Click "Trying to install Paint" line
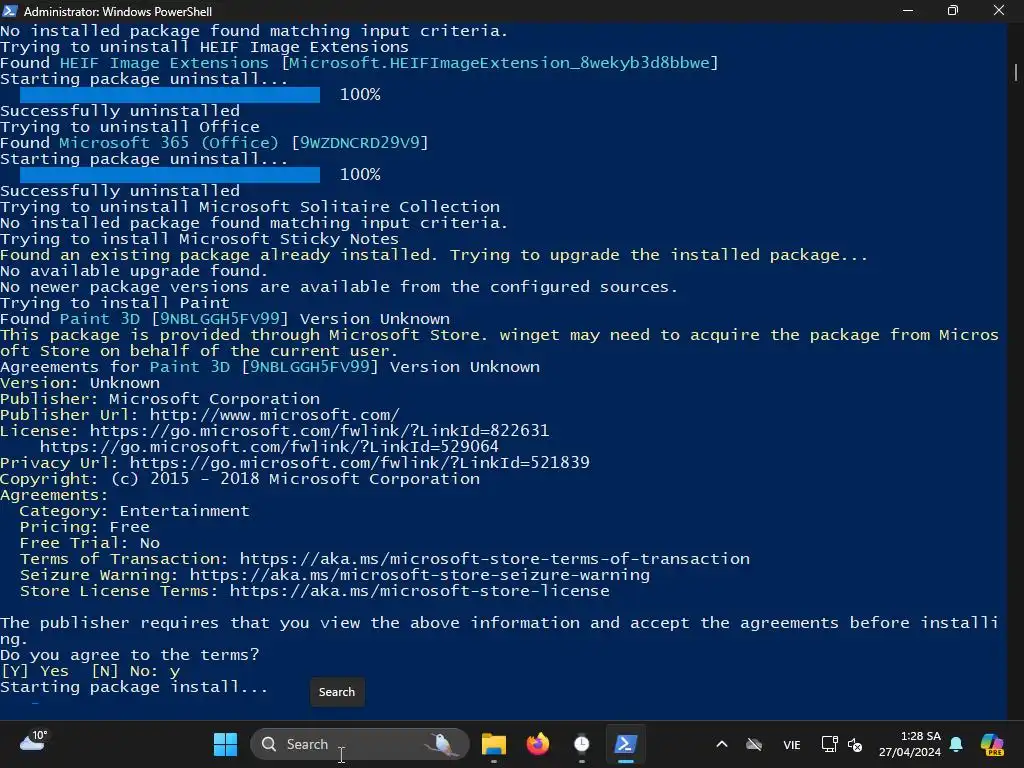1024x768 pixels. pyautogui.click(x=115, y=303)
